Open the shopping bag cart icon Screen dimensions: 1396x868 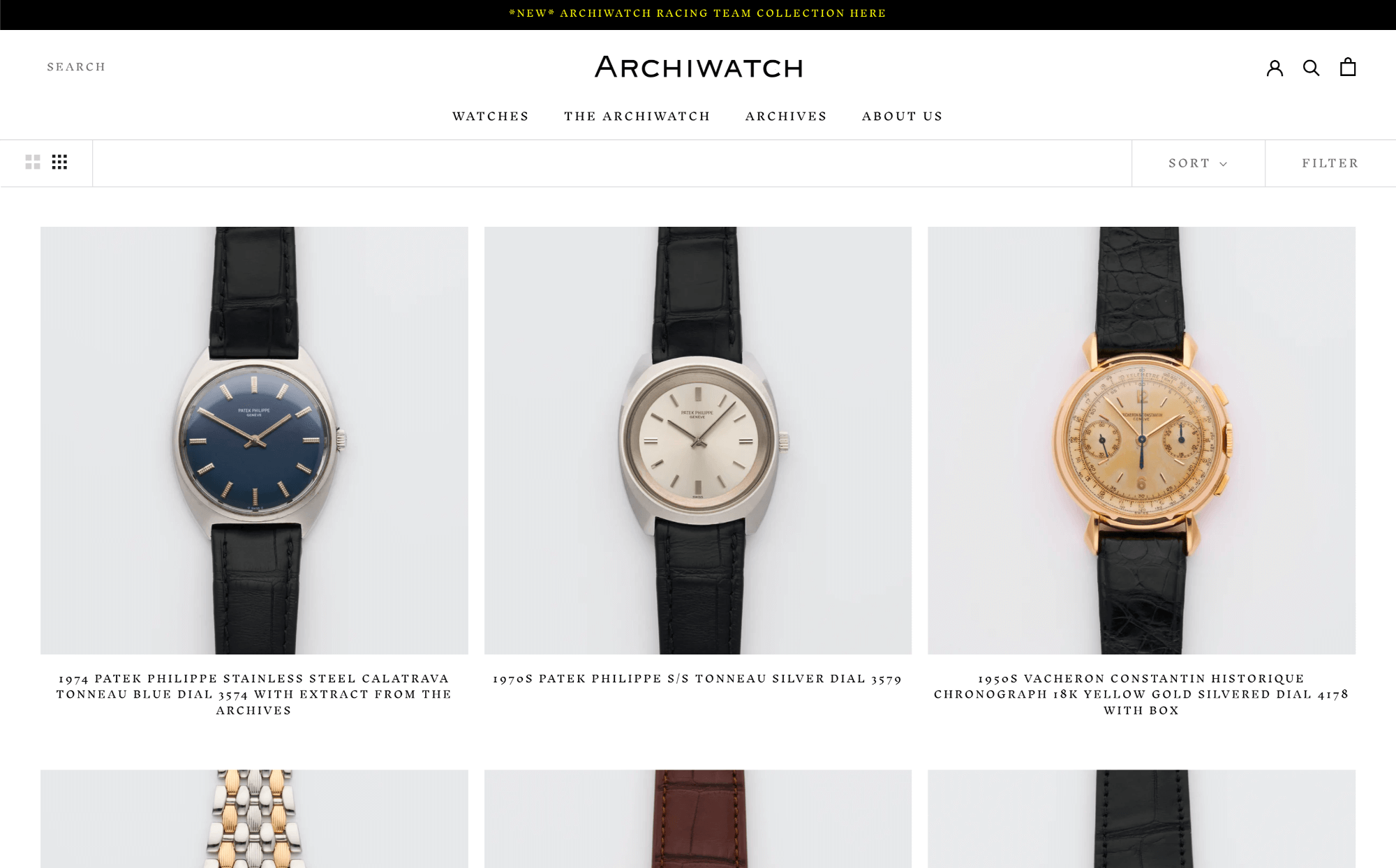tap(1348, 67)
